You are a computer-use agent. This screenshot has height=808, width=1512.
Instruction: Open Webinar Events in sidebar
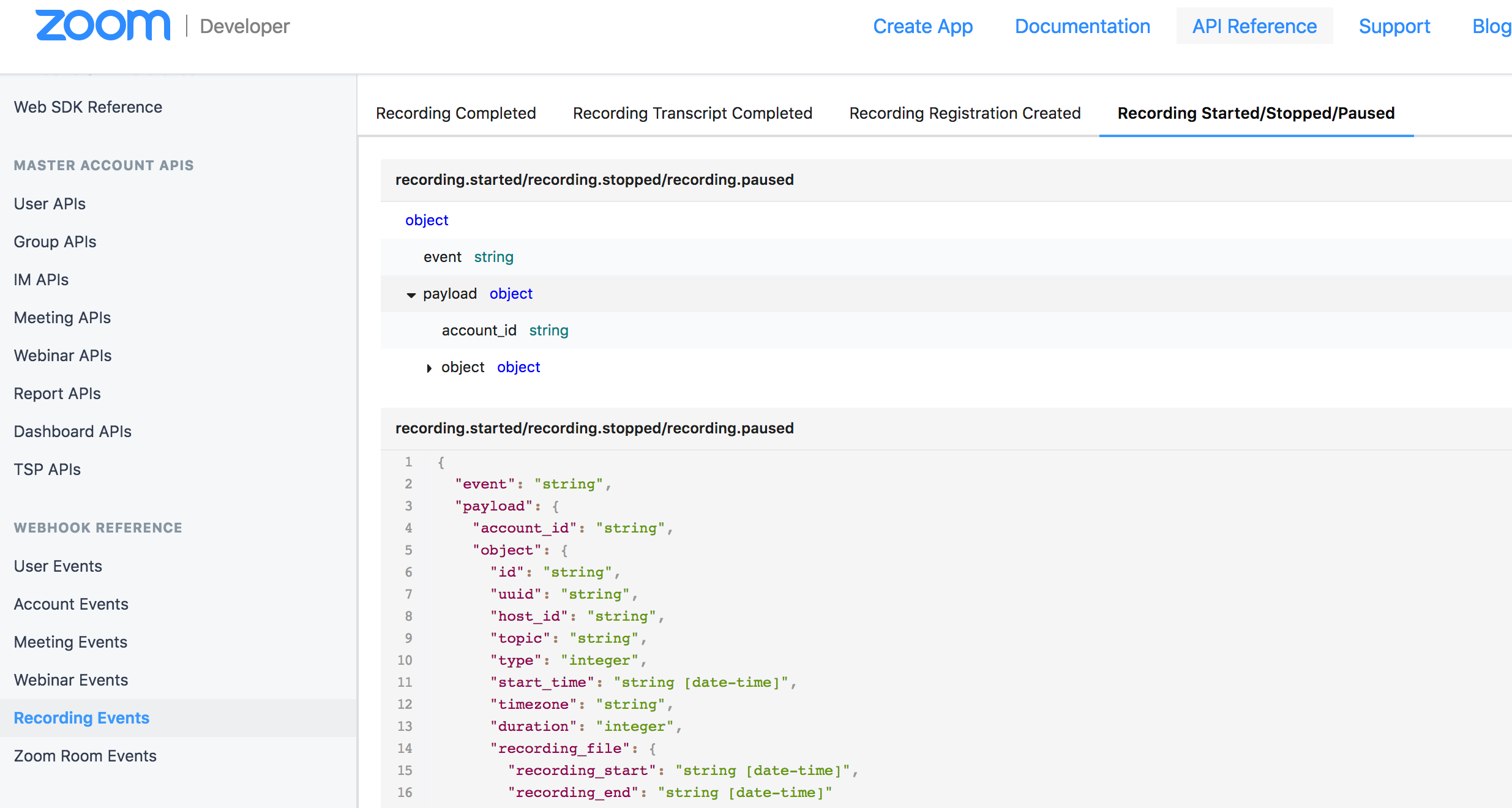[x=71, y=680]
